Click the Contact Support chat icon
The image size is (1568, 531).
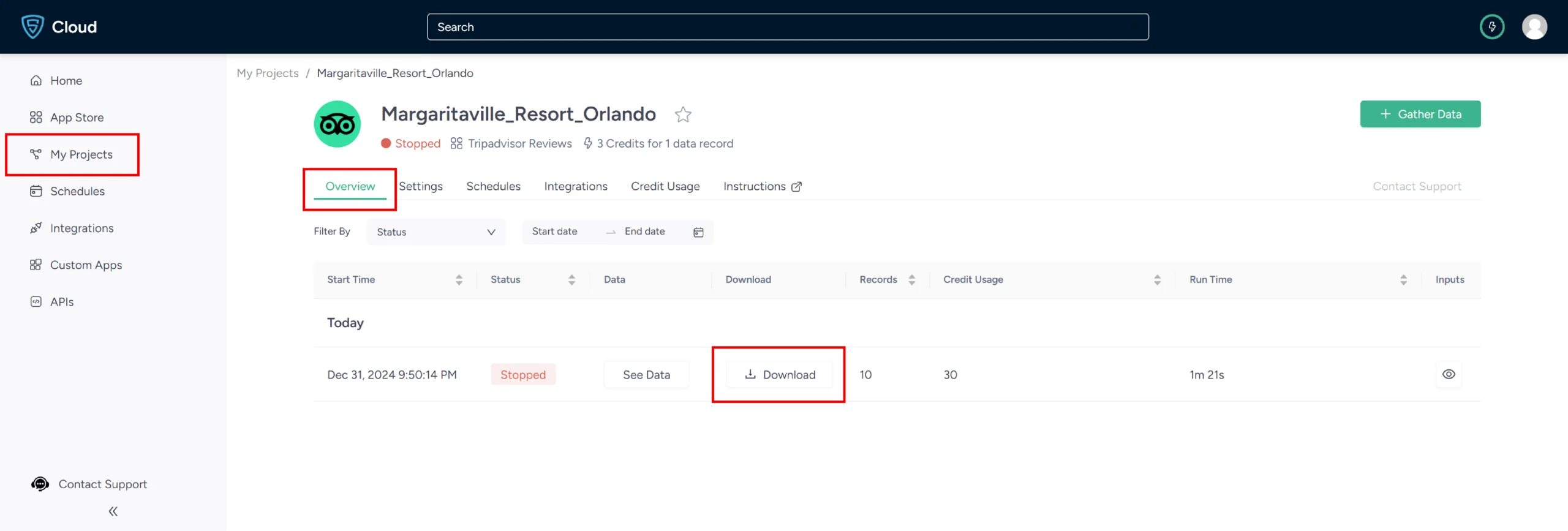[x=40, y=484]
